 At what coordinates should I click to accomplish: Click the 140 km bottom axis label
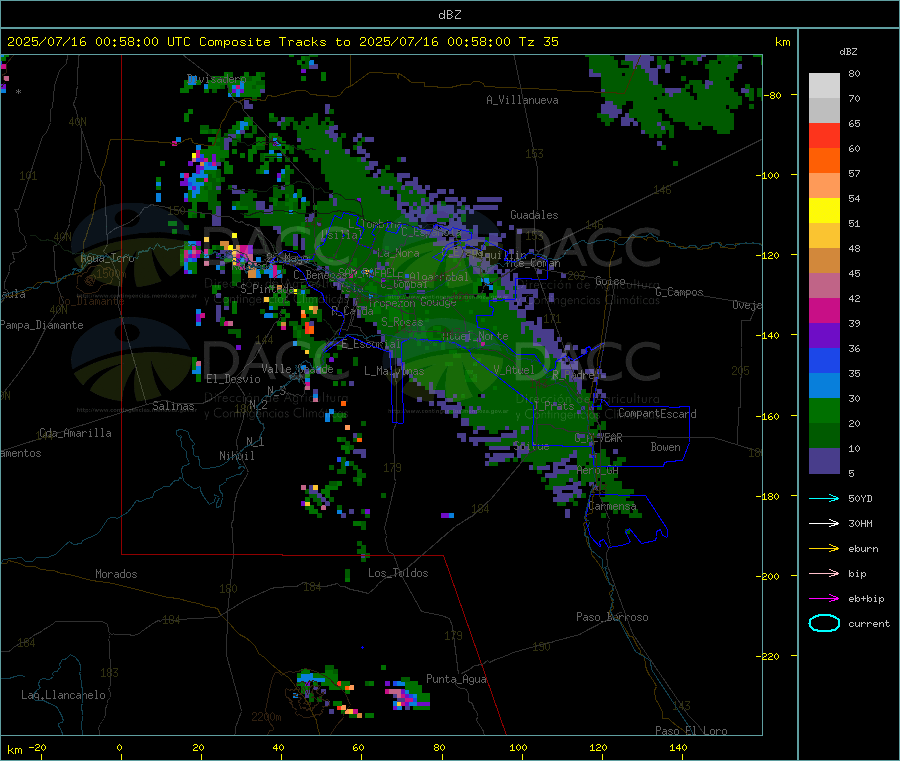click(x=678, y=747)
